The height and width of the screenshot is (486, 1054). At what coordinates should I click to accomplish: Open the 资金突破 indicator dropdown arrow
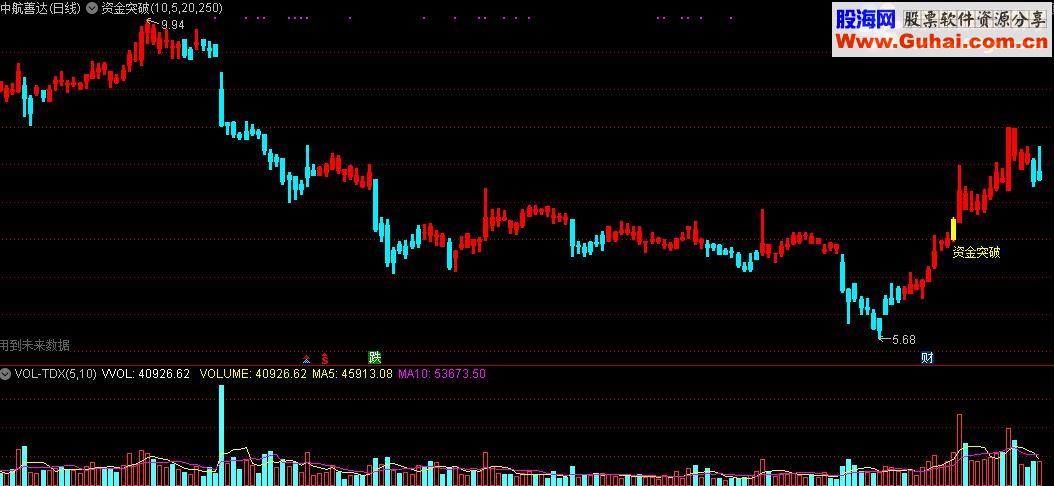pos(91,9)
